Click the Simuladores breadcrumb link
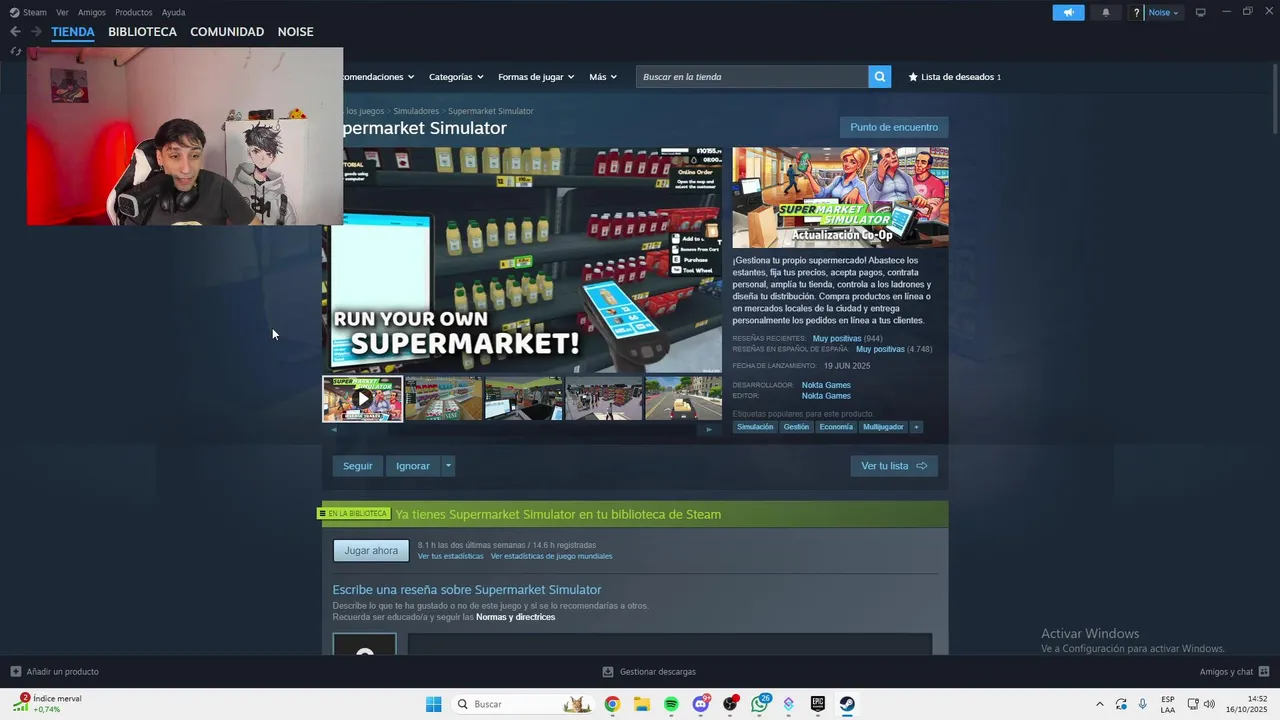 click(416, 111)
